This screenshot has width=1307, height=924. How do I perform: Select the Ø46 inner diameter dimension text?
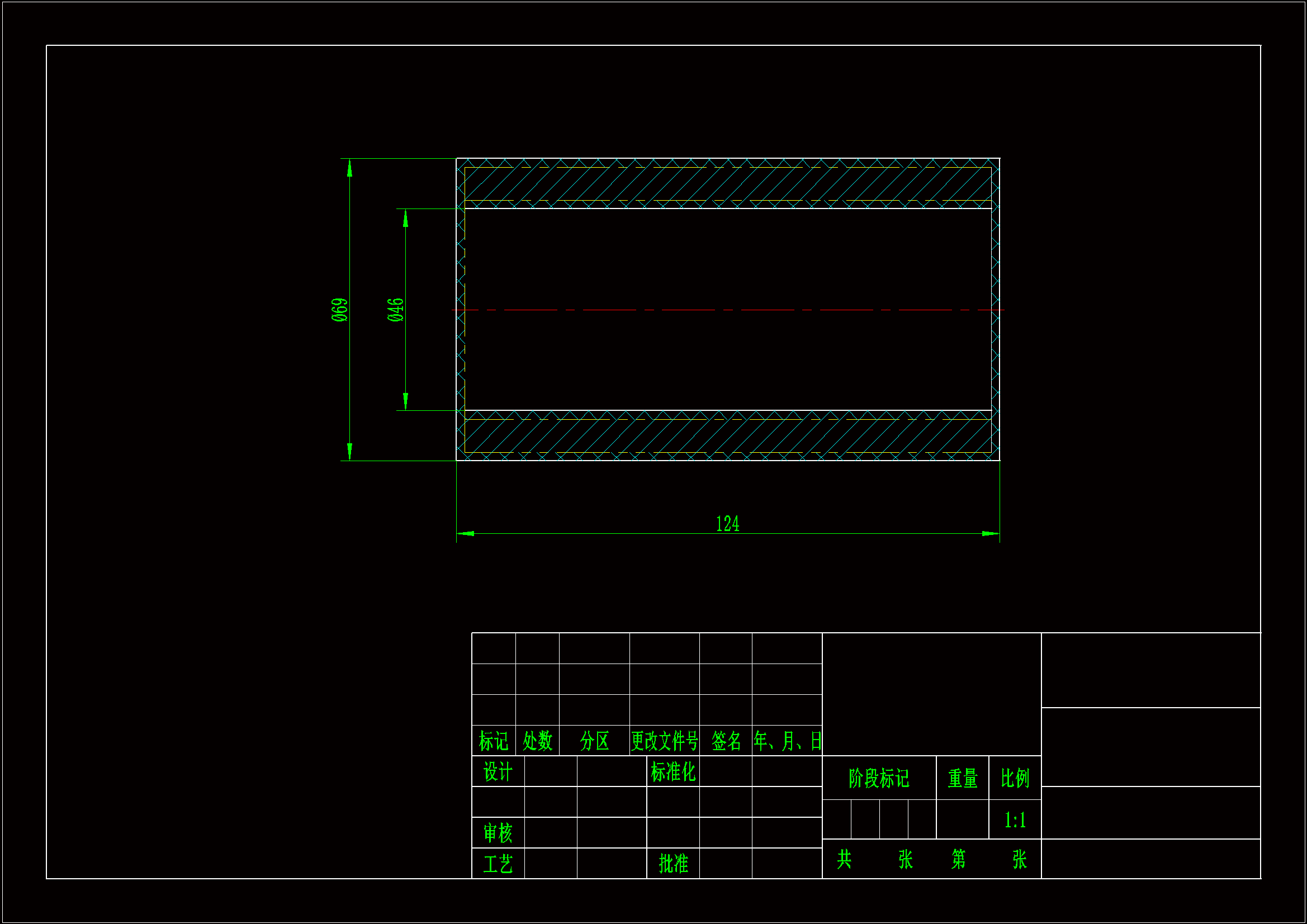click(x=395, y=310)
